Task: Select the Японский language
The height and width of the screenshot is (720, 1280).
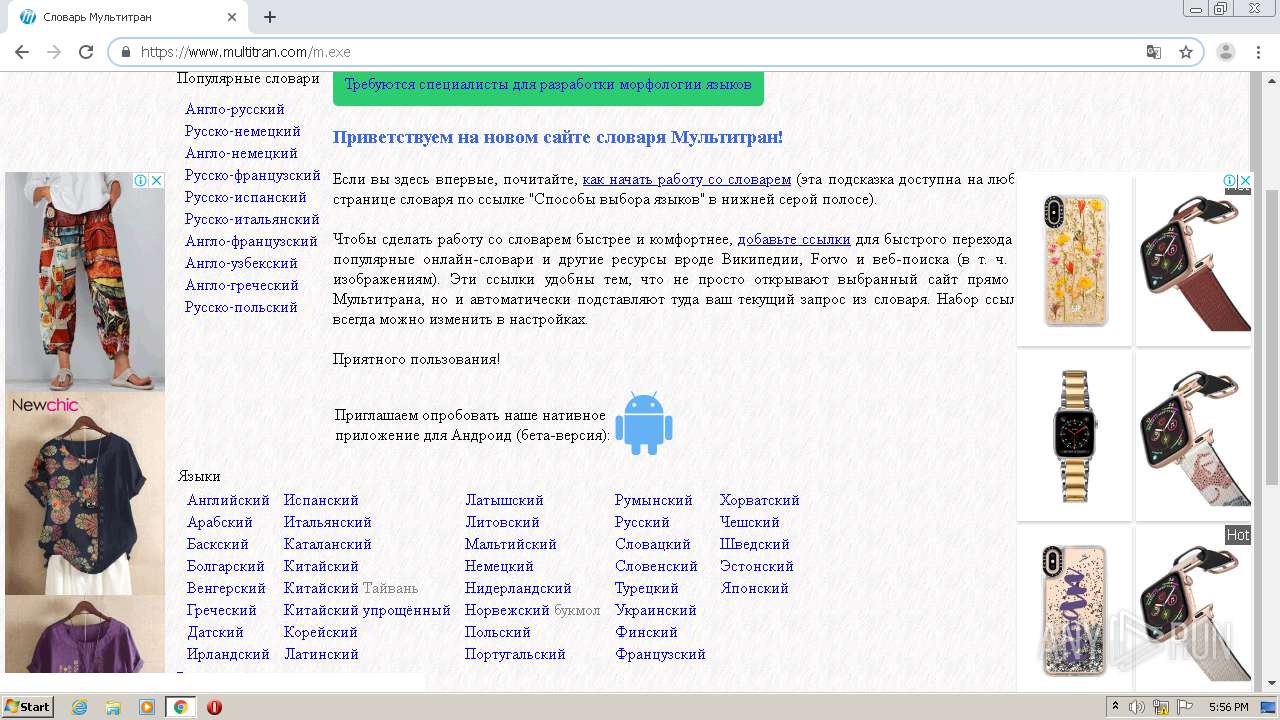Action: pos(754,588)
